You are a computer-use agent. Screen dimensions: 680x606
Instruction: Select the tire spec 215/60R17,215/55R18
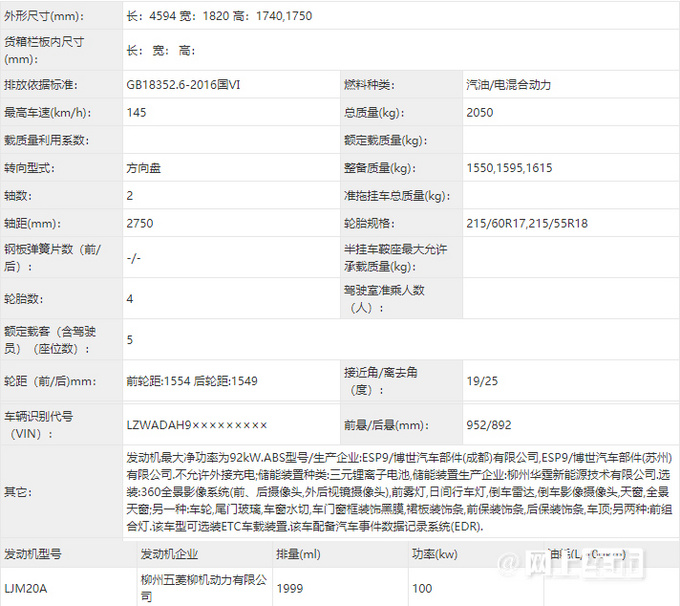[x=527, y=223]
